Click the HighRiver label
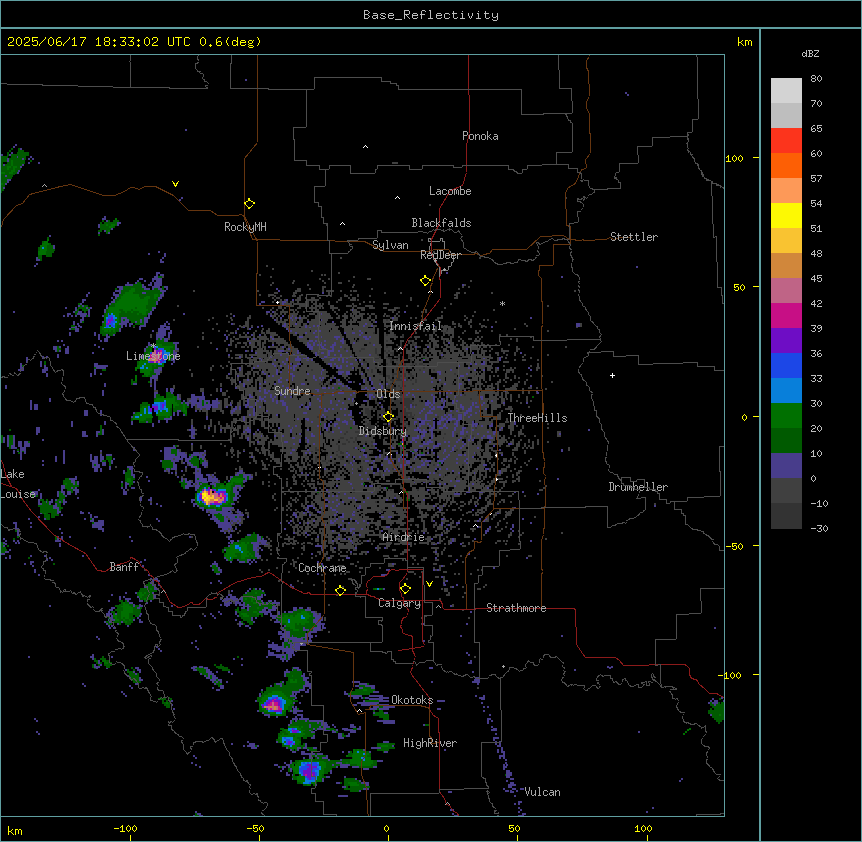 pos(430,743)
